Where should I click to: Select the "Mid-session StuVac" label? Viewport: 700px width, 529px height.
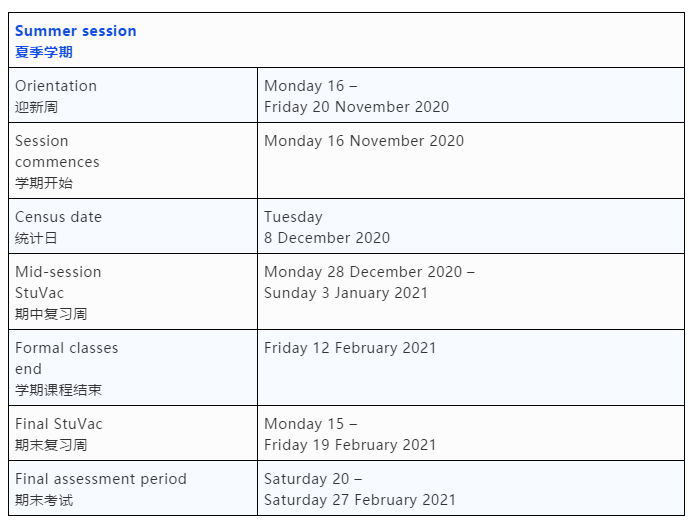click(58, 282)
